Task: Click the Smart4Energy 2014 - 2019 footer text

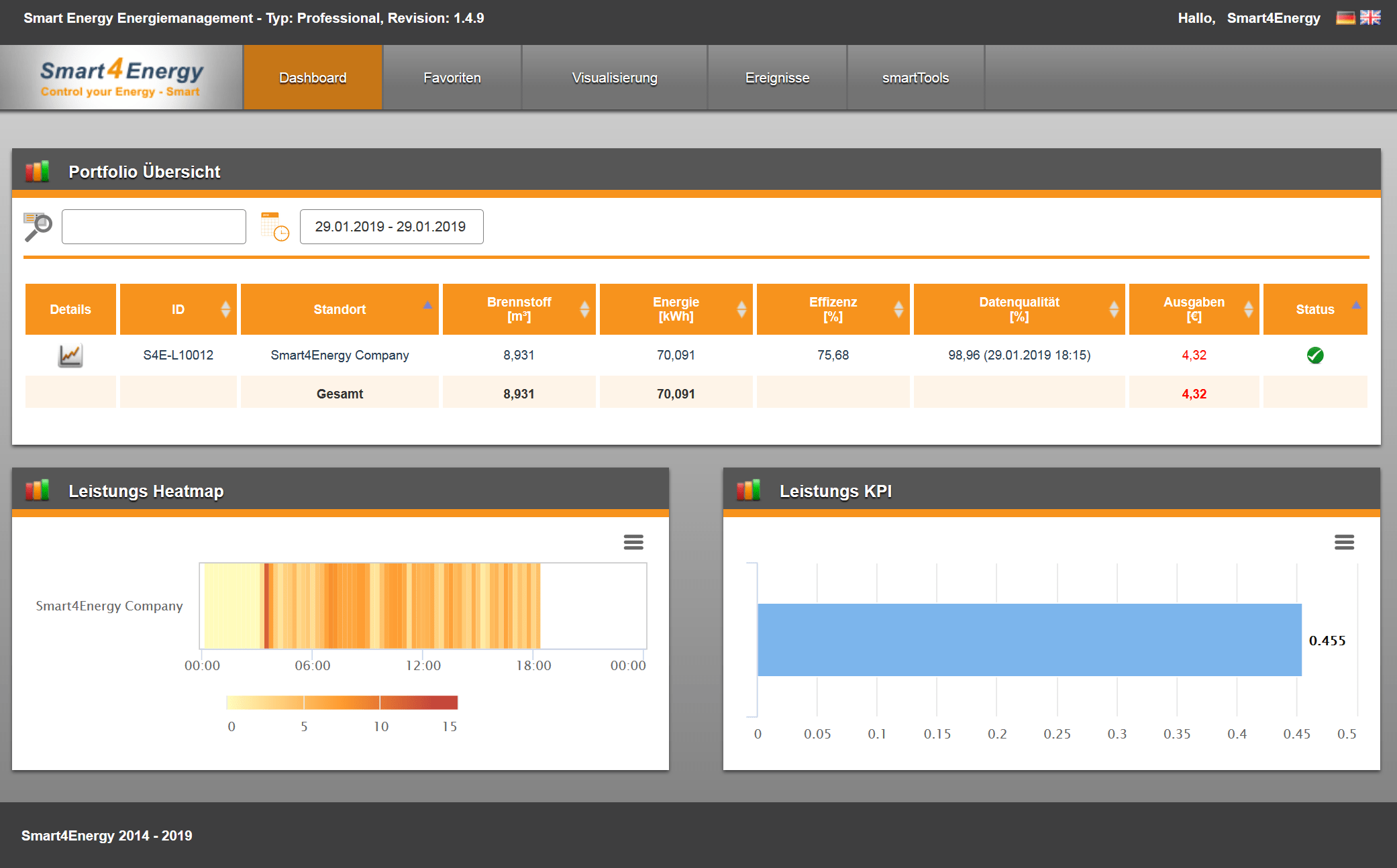Action: [107, 836]
